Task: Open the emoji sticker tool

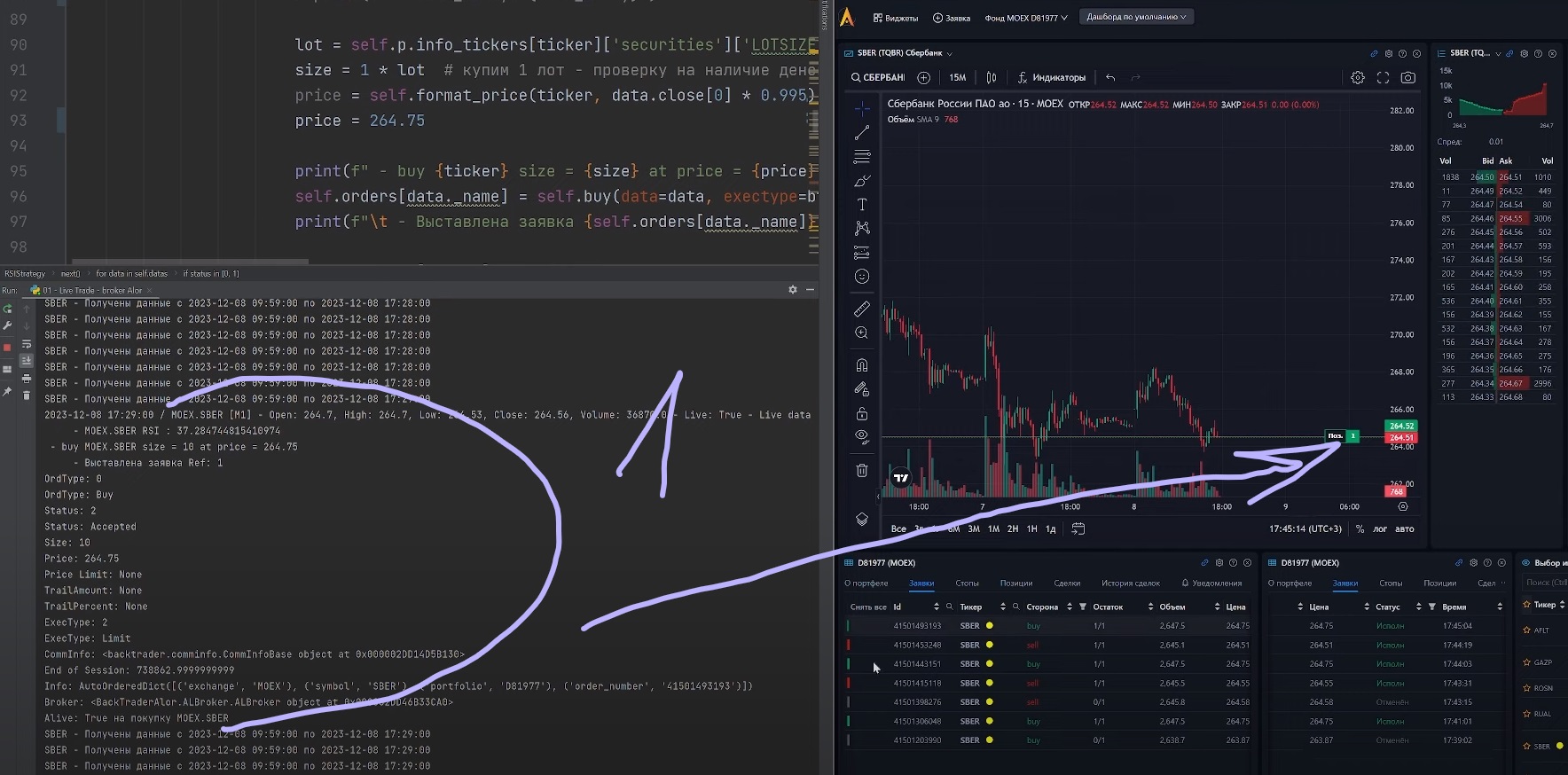Action: coord(861,277)
